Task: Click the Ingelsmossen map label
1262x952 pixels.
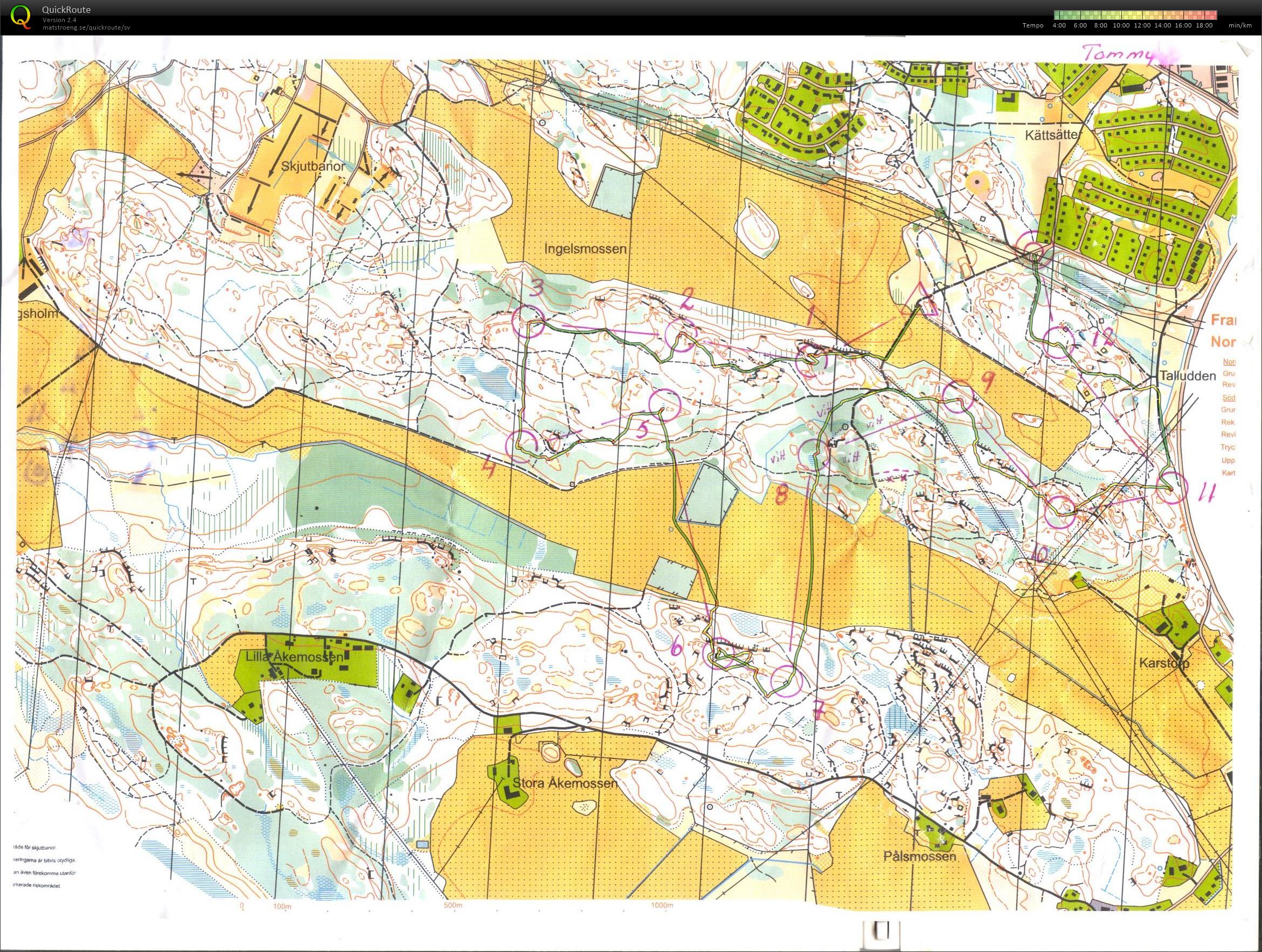Action: [x=585, y=249]
